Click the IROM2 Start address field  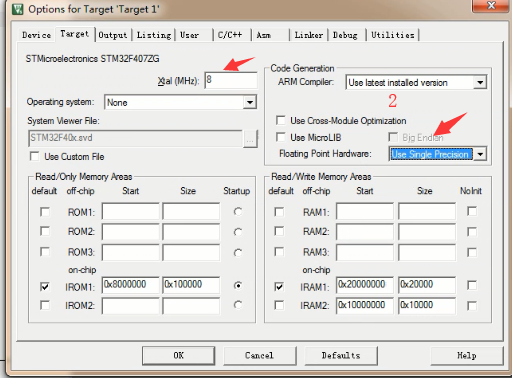click(131, 306)
